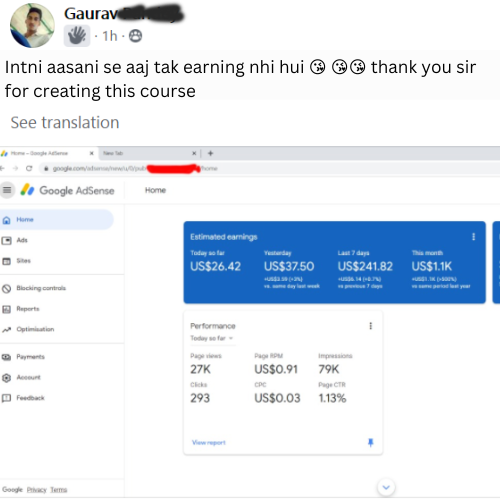Screen dimensions: 500x500
Task: Click the Page RPM US$0.91 value
Action: [276, 369]
